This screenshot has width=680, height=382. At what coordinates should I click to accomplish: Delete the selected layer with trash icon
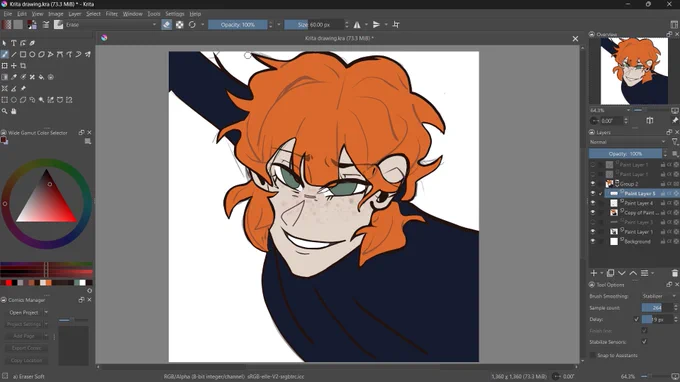click(674, 273)
